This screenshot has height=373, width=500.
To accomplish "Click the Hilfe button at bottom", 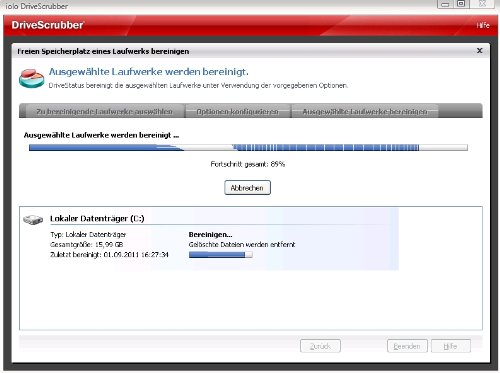I will click(x=451, y=346).
